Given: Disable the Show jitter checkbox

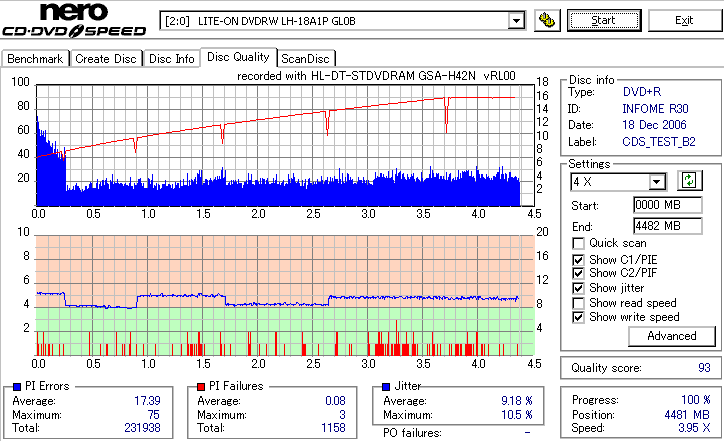Looking at the screenshot, I should 578,288.
